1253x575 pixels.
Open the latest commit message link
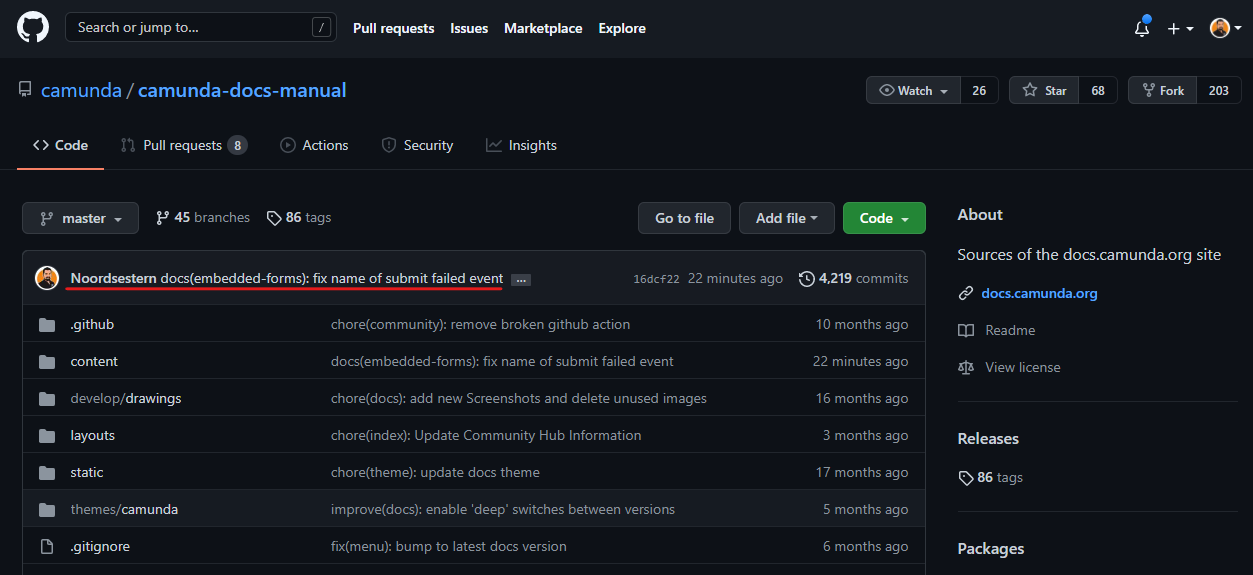(332, 278)
